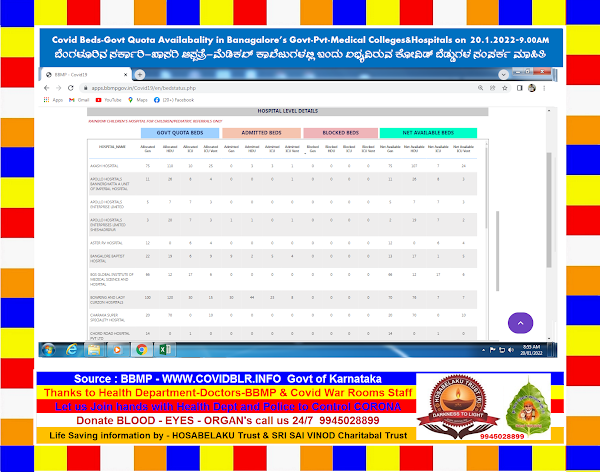
Task: Select the BBMP - Covid19 browser tab
Action: point(86,75)
